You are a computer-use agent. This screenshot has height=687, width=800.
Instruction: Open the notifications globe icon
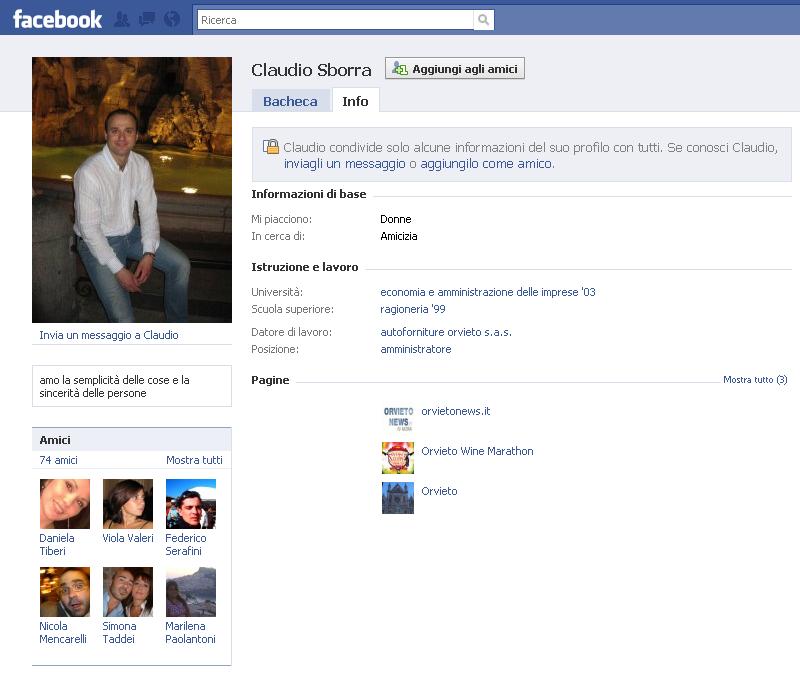tap(171, 19)
